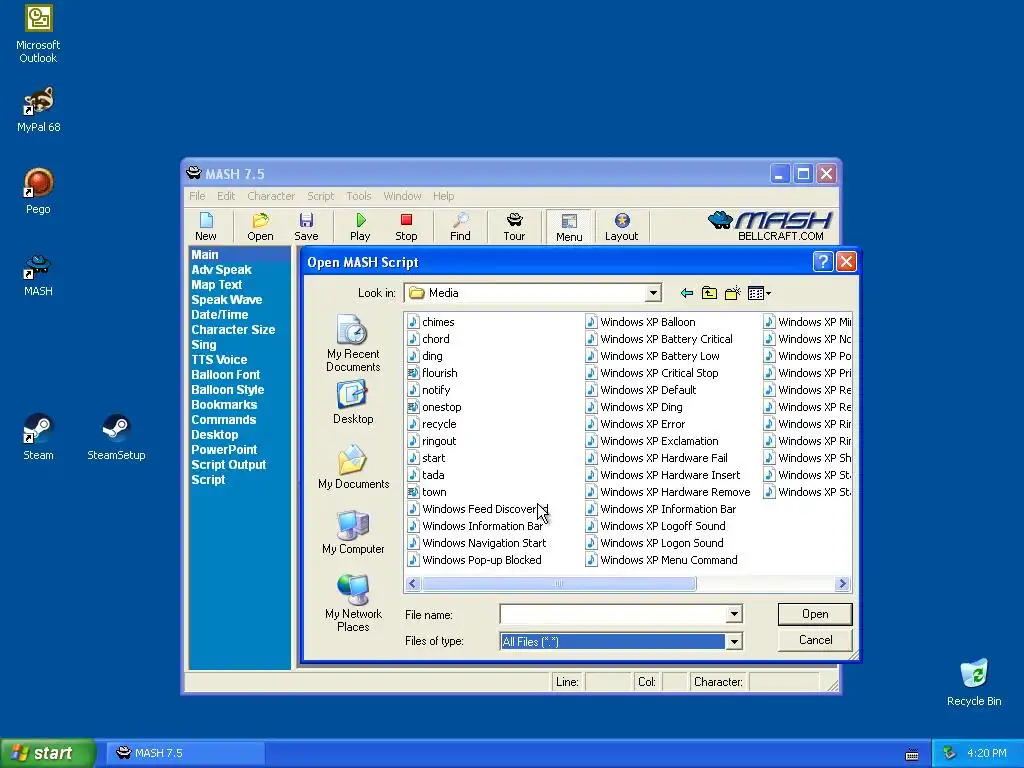The image size is (1024, 768).
Task: Open the Window menu in MASH
Action: coord(402,196)
